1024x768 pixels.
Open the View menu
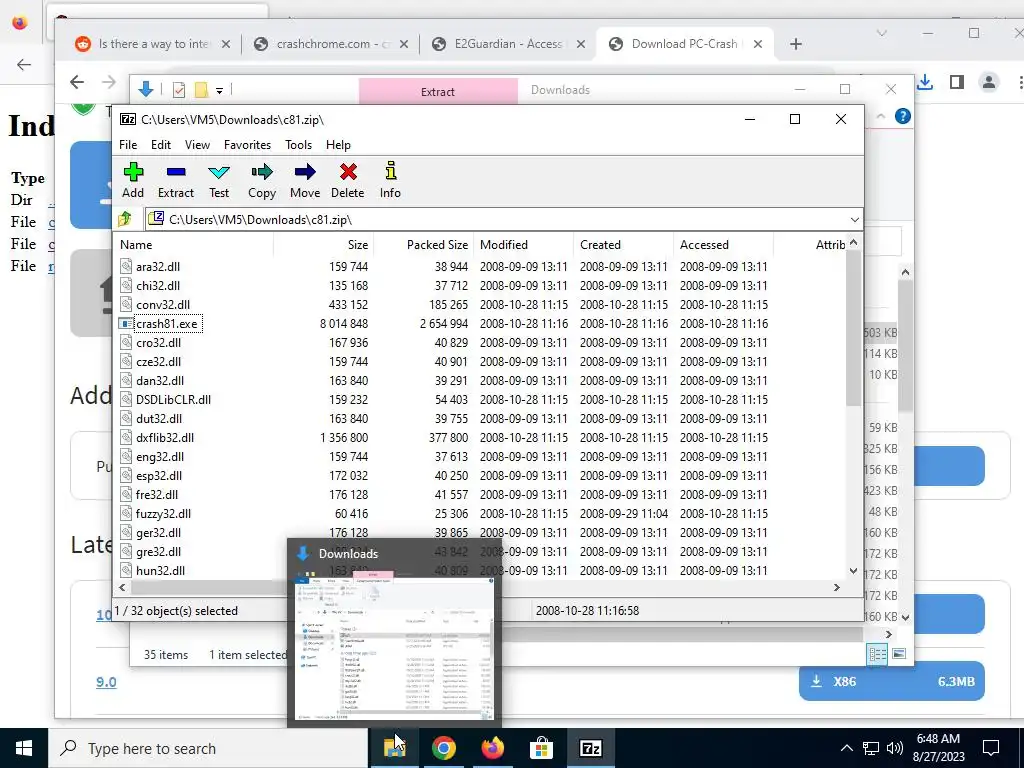197,144
